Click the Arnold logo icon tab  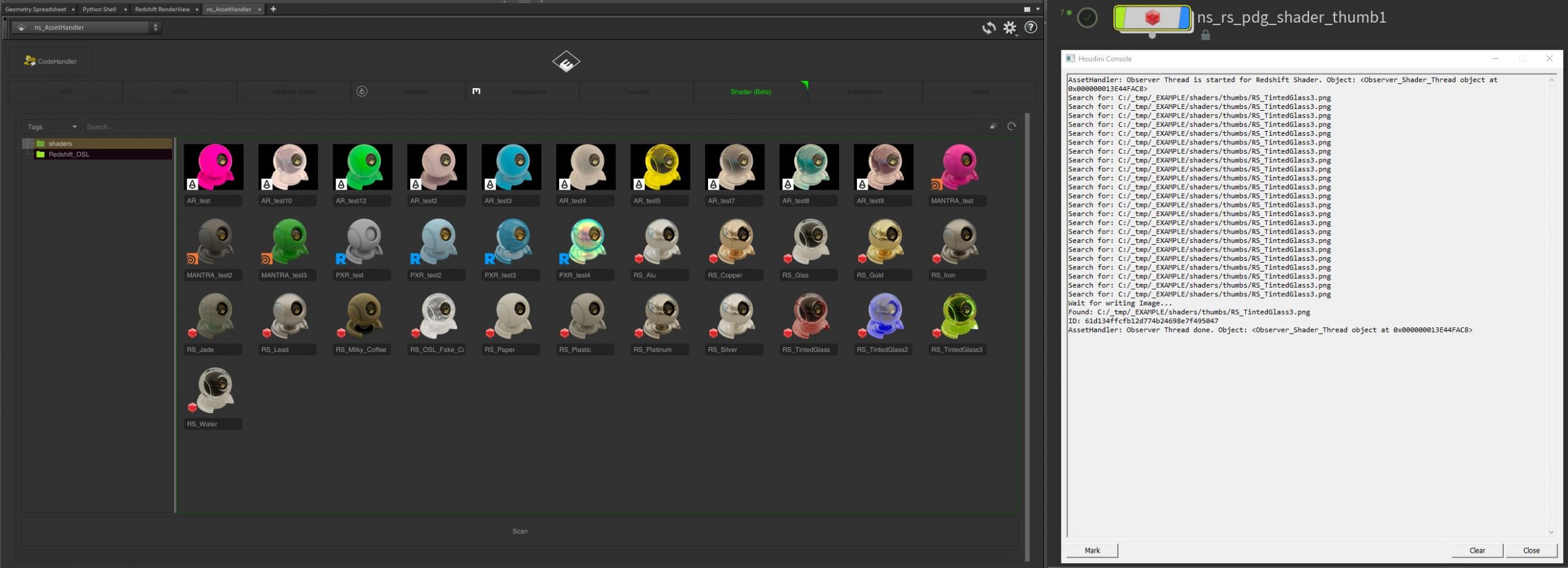click(362, 92)
